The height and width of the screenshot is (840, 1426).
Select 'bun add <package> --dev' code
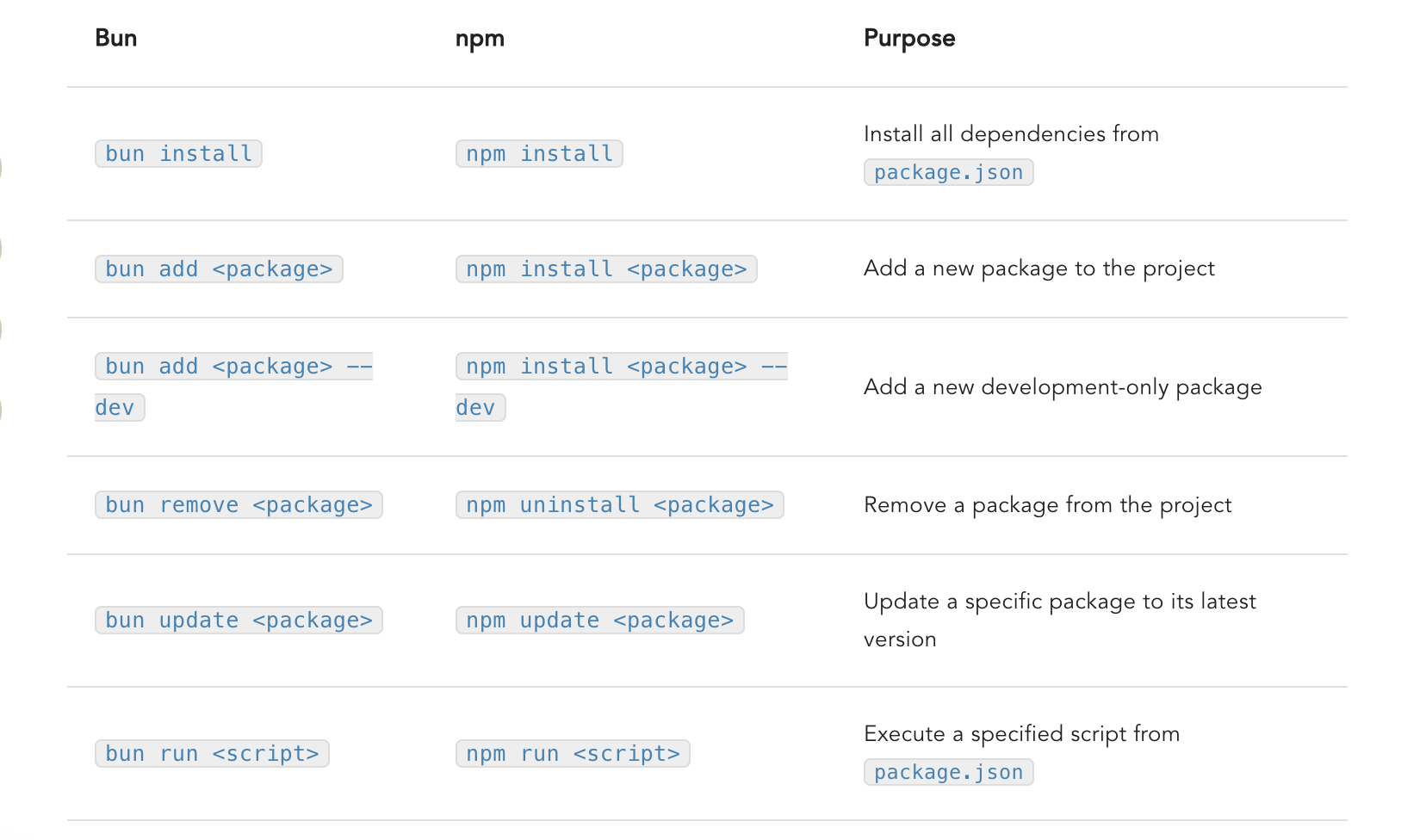coord(233,387)
